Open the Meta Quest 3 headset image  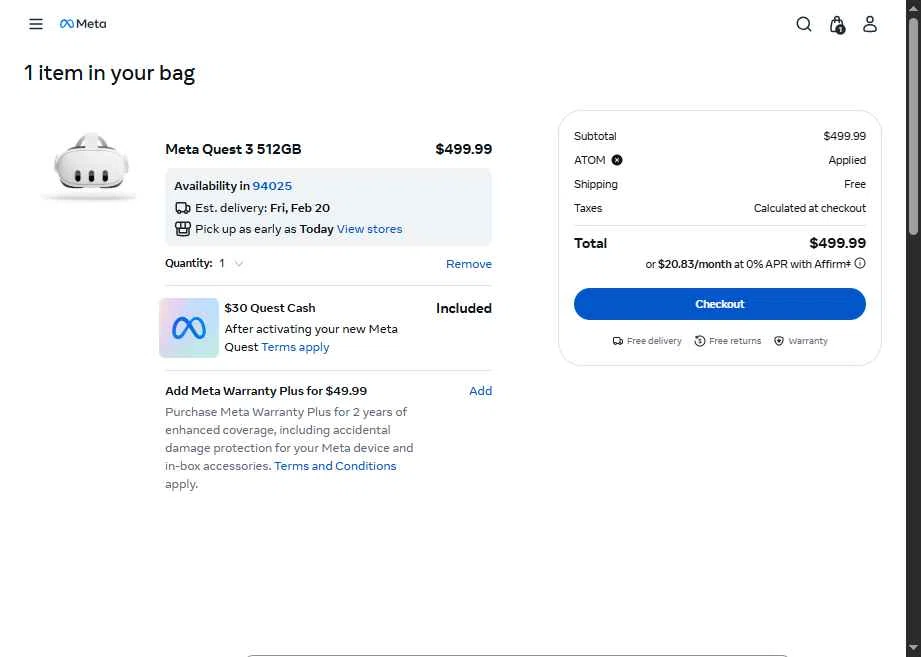pos(90,166)
